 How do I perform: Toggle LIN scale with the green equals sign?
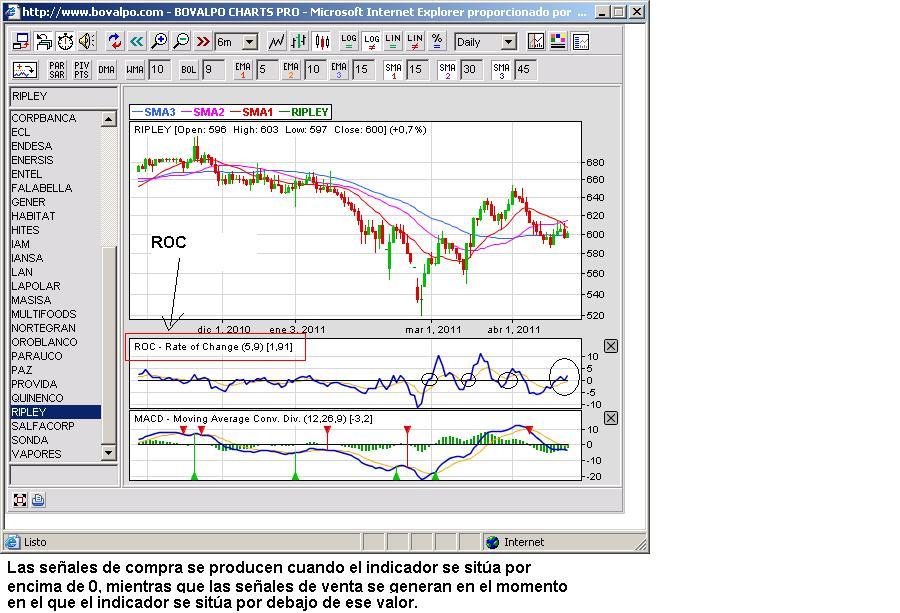point(393,41)
